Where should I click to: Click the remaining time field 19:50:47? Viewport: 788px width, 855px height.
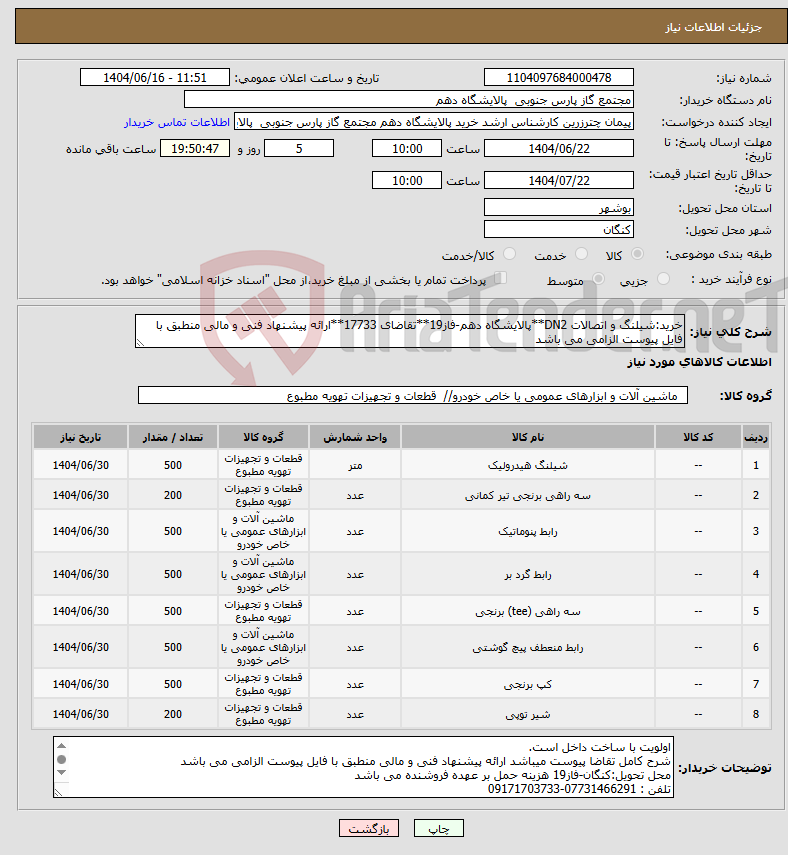pyautogui.click(x=195, y=148)
